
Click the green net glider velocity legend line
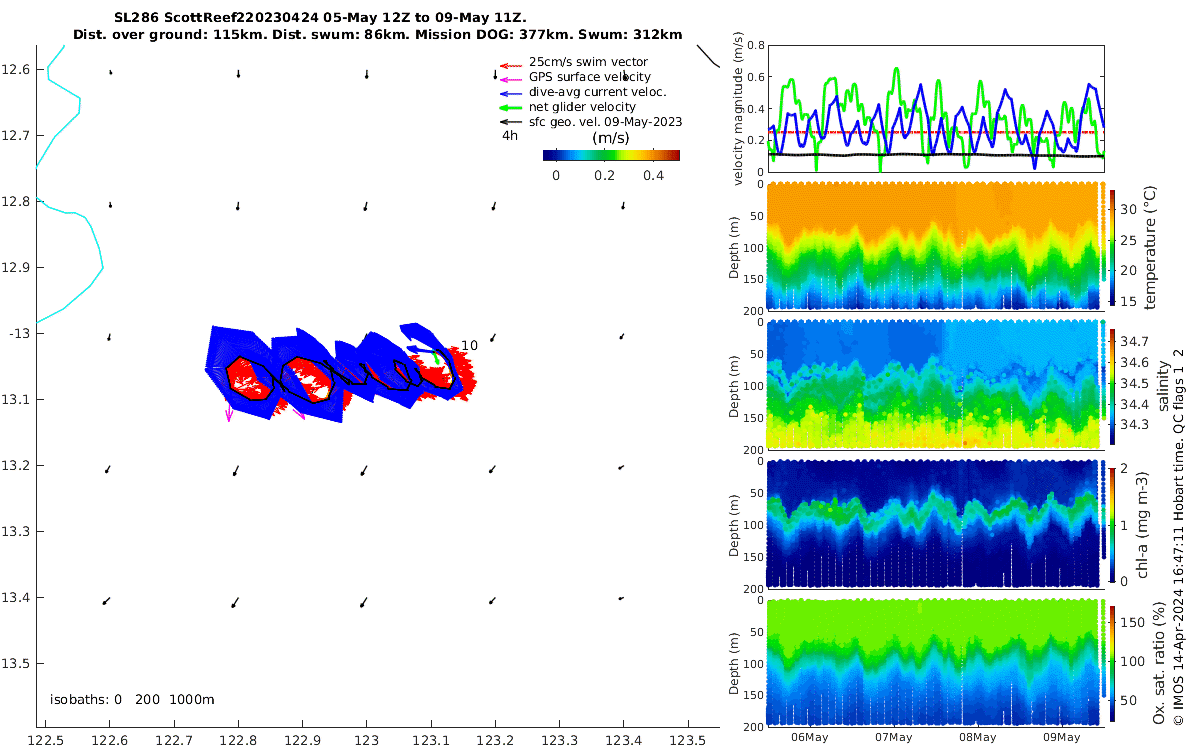click(x=510, y=107)
